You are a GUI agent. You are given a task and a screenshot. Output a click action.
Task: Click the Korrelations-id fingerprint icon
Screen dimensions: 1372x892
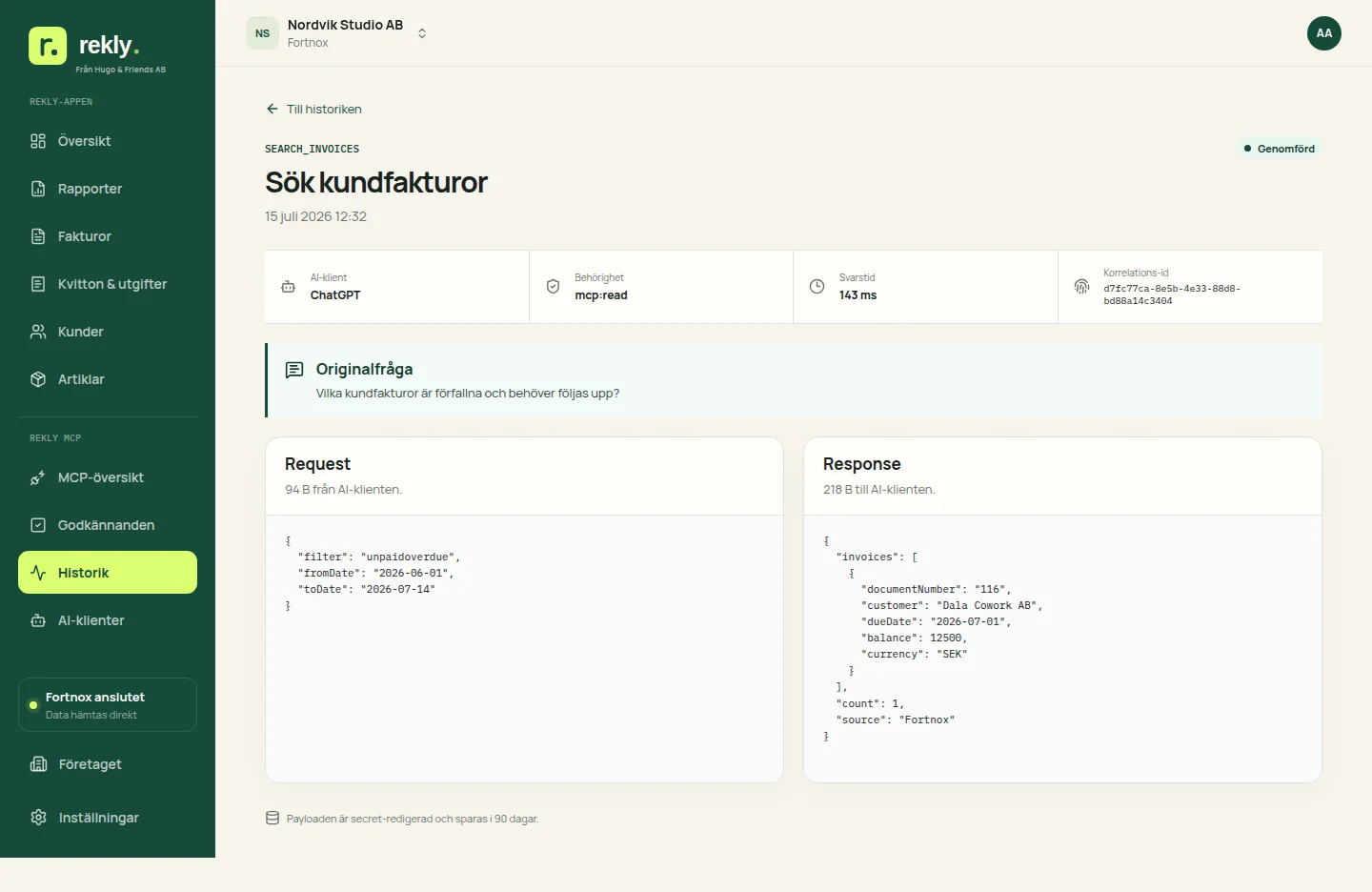1081,287
